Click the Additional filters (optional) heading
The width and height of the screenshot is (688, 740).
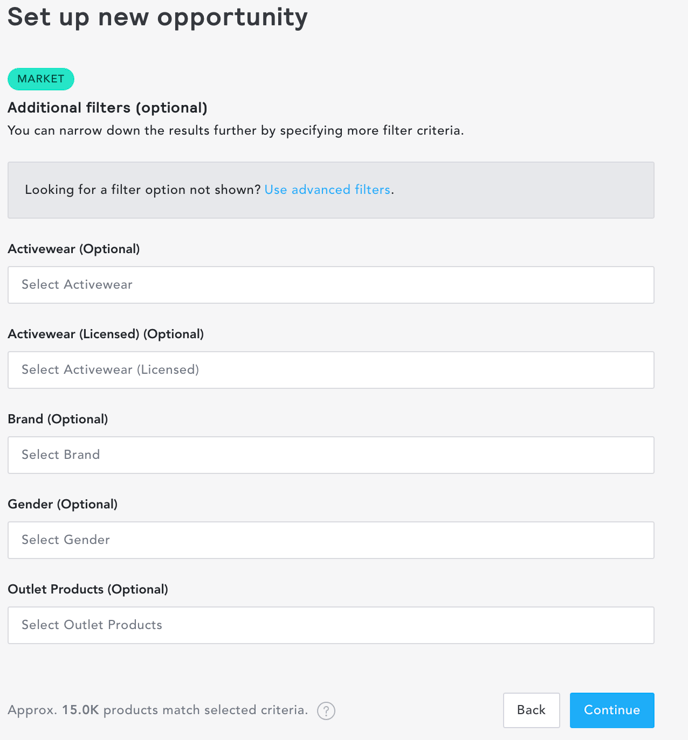[x=108, y=108]
